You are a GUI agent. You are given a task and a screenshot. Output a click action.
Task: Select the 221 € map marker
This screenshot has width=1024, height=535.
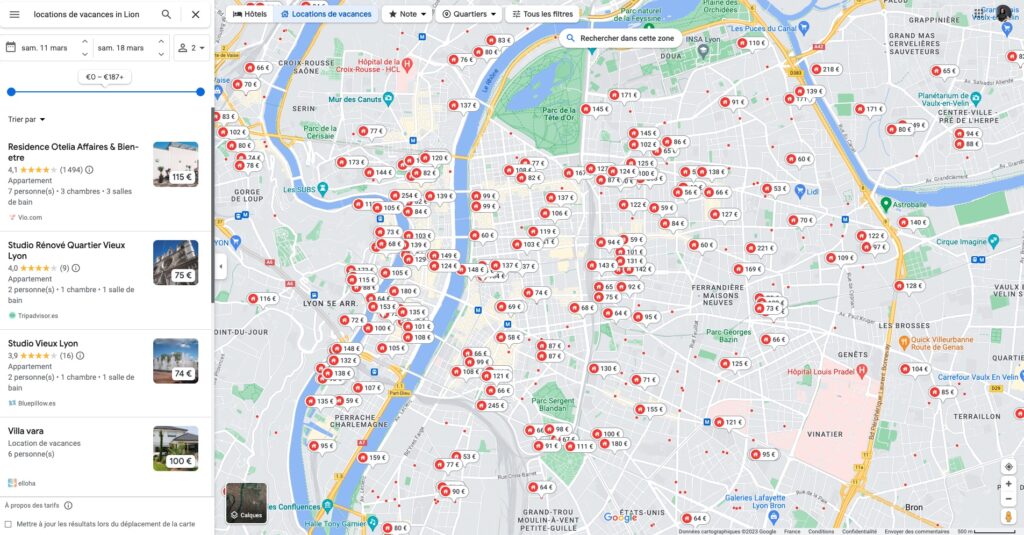click(760, 248)
